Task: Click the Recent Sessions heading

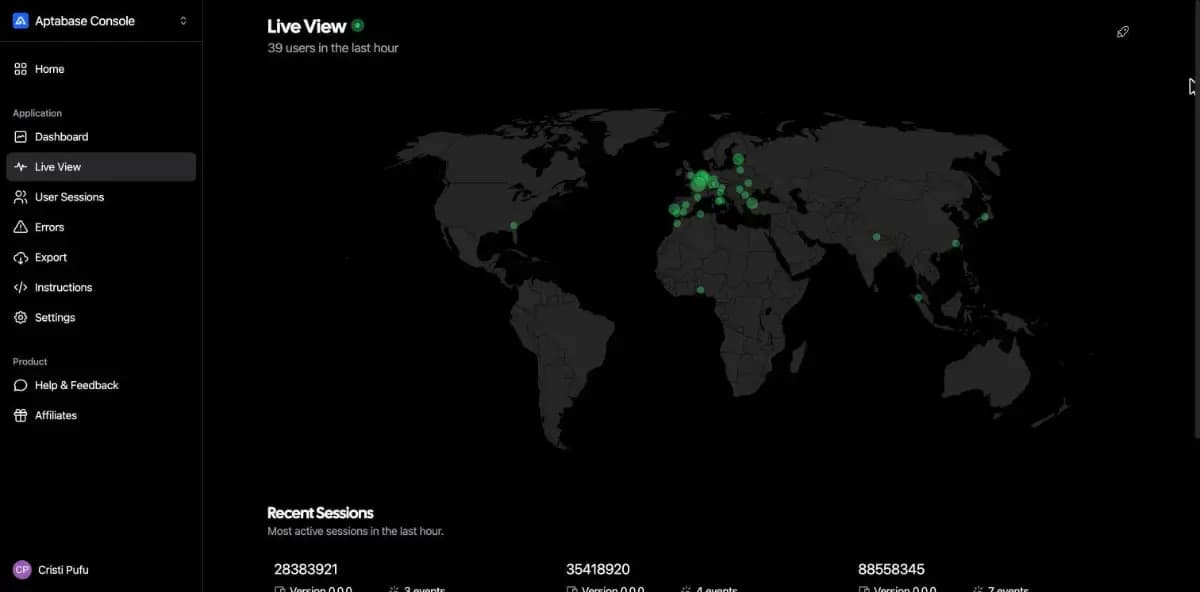Action: [x=320, y=513]
